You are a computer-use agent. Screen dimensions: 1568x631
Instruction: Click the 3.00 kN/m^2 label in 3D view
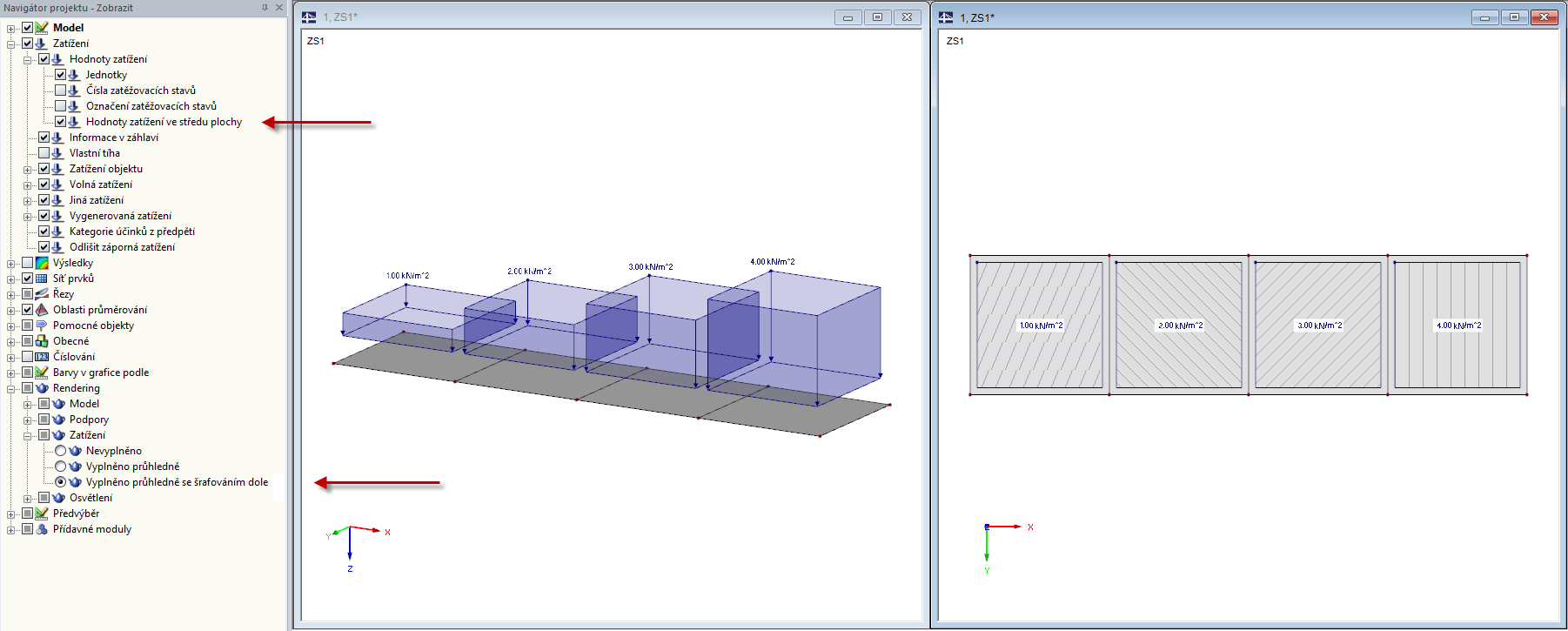(651, 267)
